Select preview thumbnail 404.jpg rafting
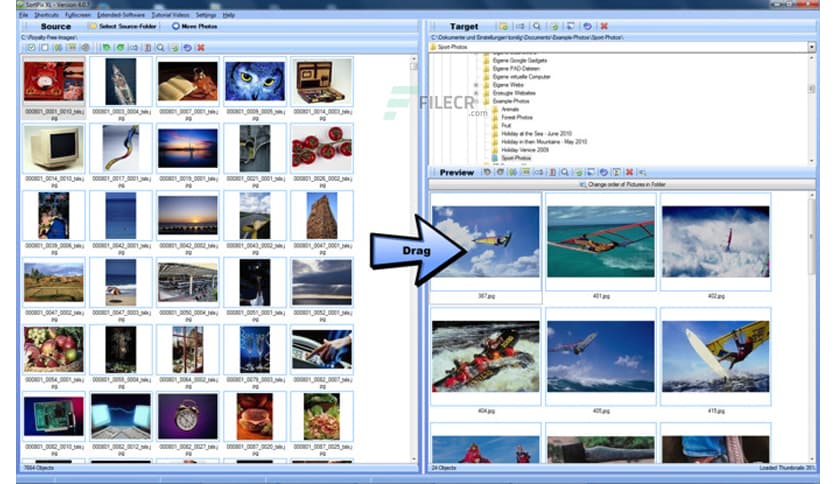Screen dimensions: 836x484 point(486,356)
